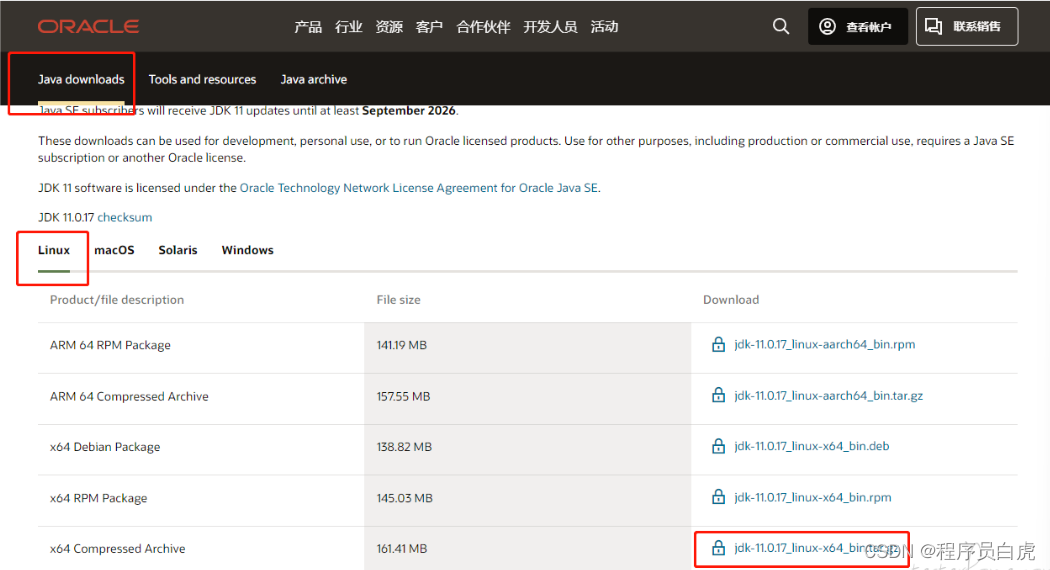Click lock icon beside jdk-11.0.17_linux-aarch64_bin.tar.gz
1050x570 pixels.
718,395
